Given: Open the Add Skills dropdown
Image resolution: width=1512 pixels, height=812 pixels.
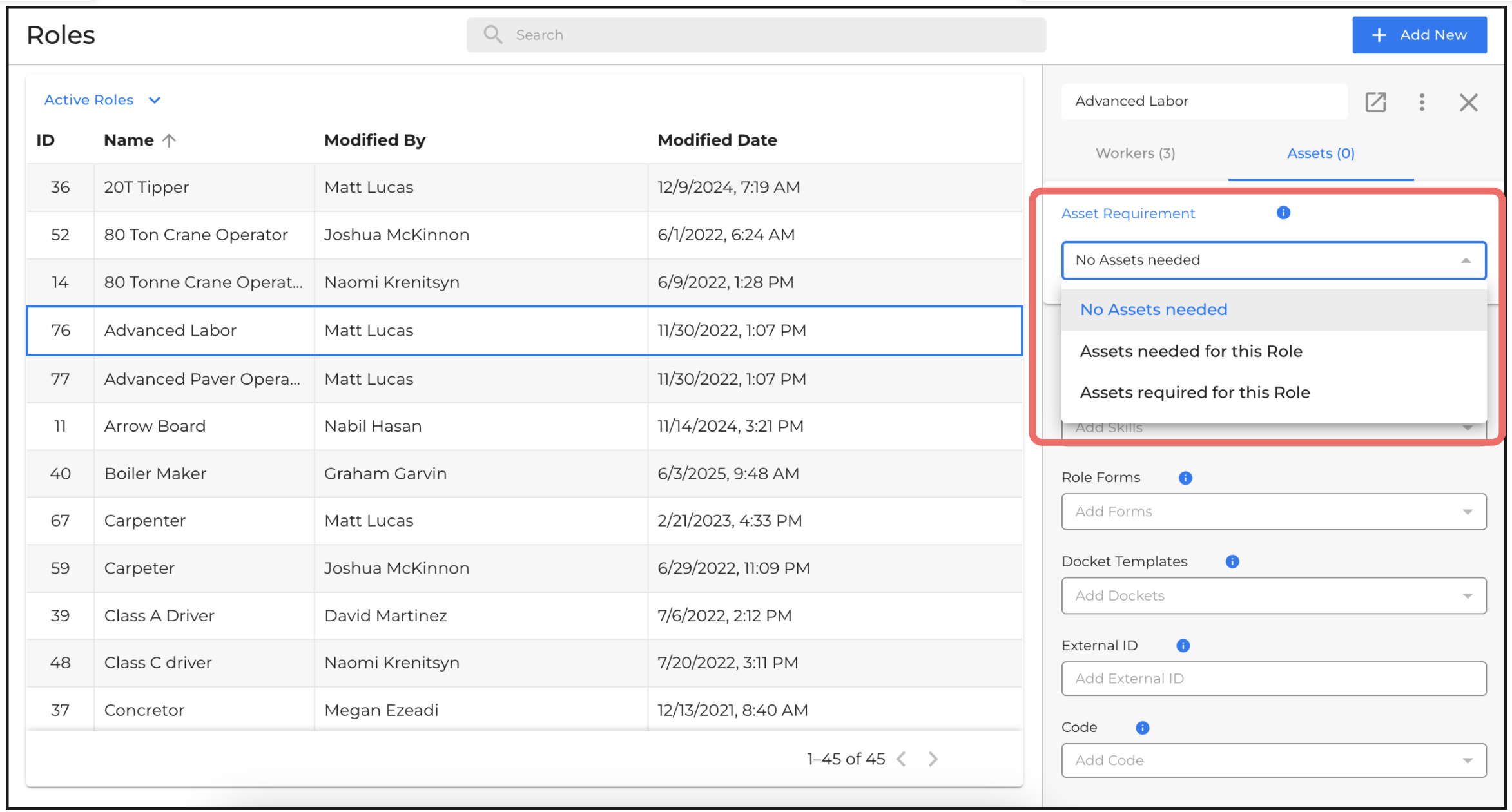Looking at the screenshot, I should pyautogui.click(x=1274, y=429).
